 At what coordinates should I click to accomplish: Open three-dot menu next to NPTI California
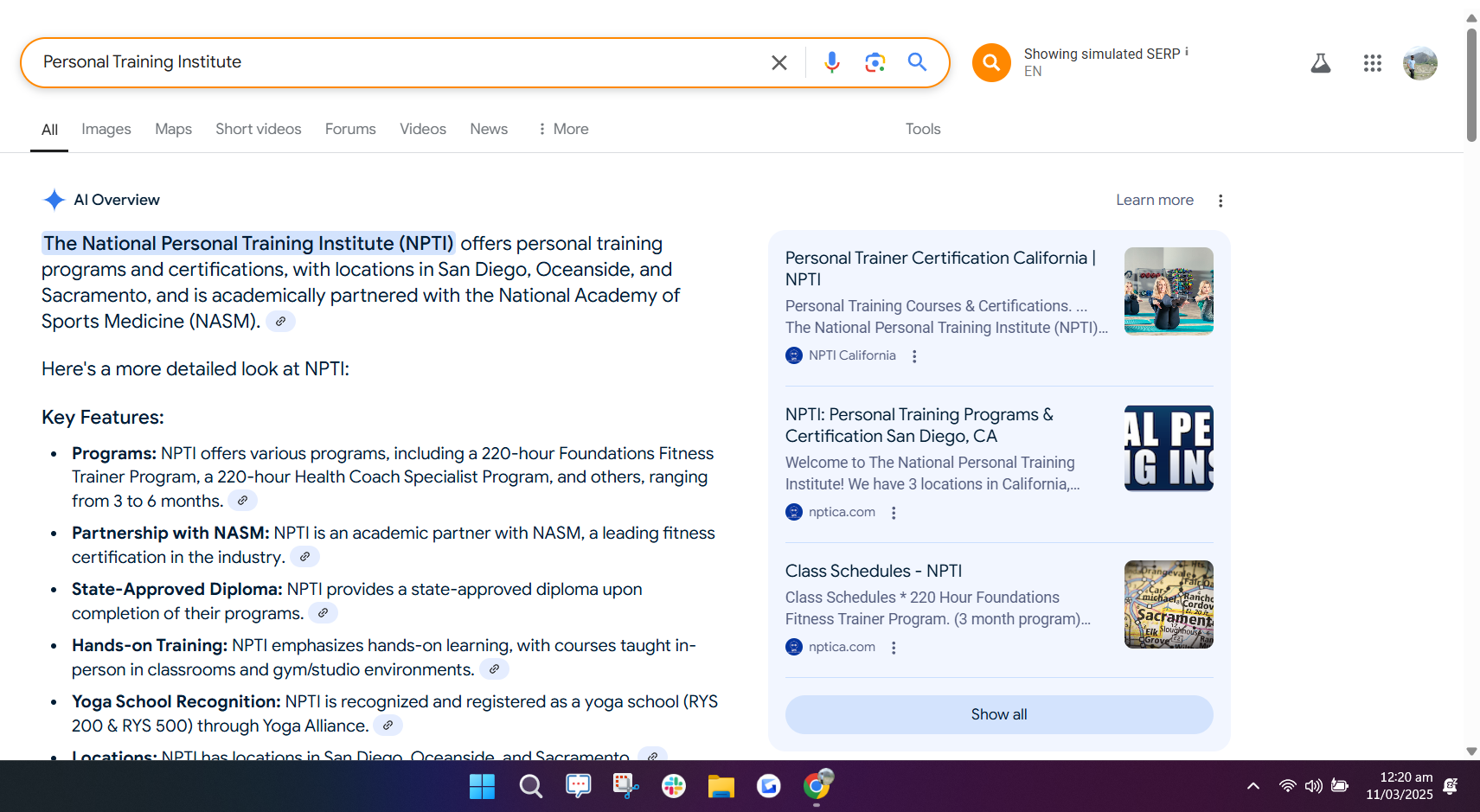914,356
